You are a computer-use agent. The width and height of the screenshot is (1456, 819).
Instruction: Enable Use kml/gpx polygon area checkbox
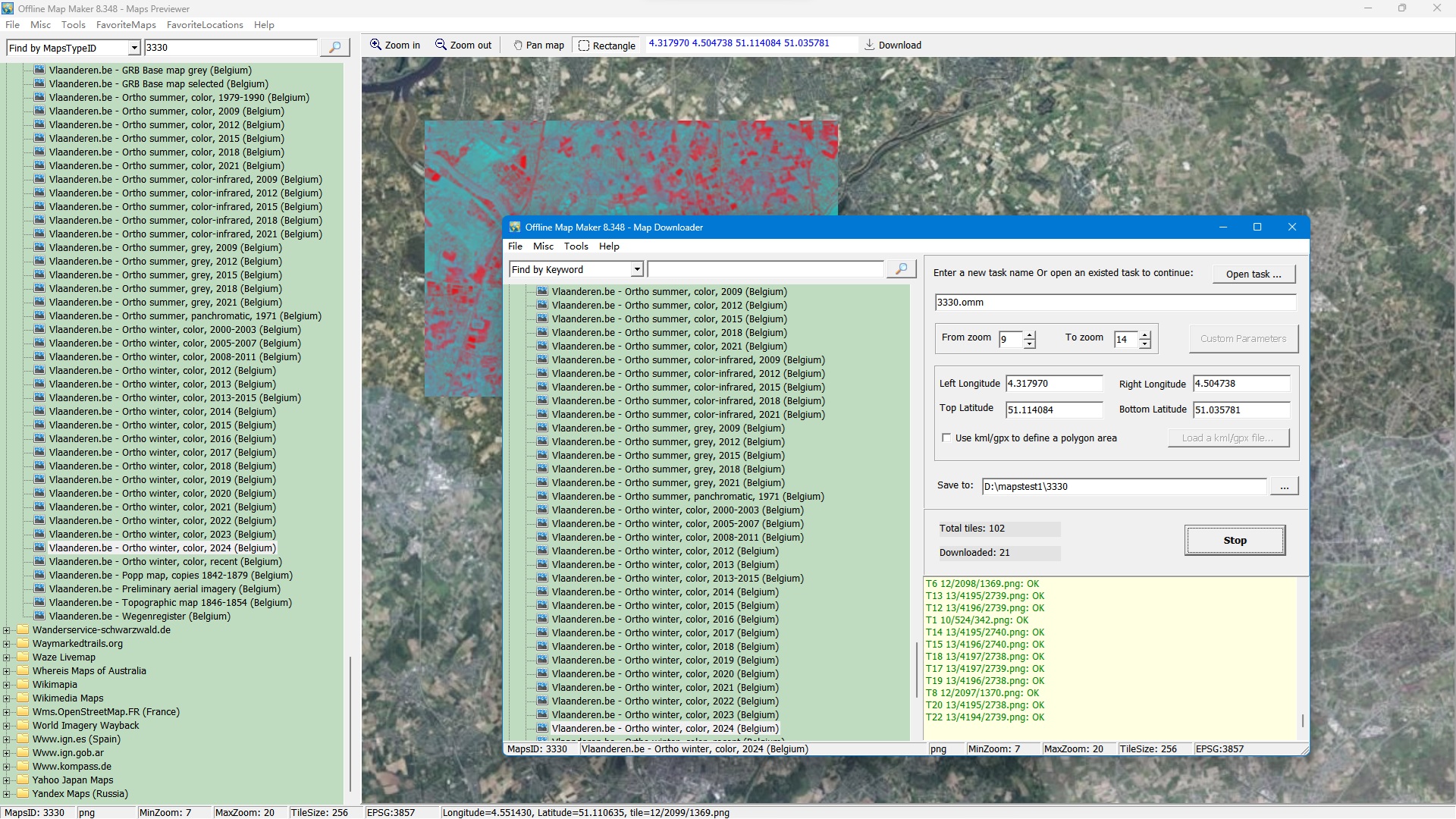946,438
